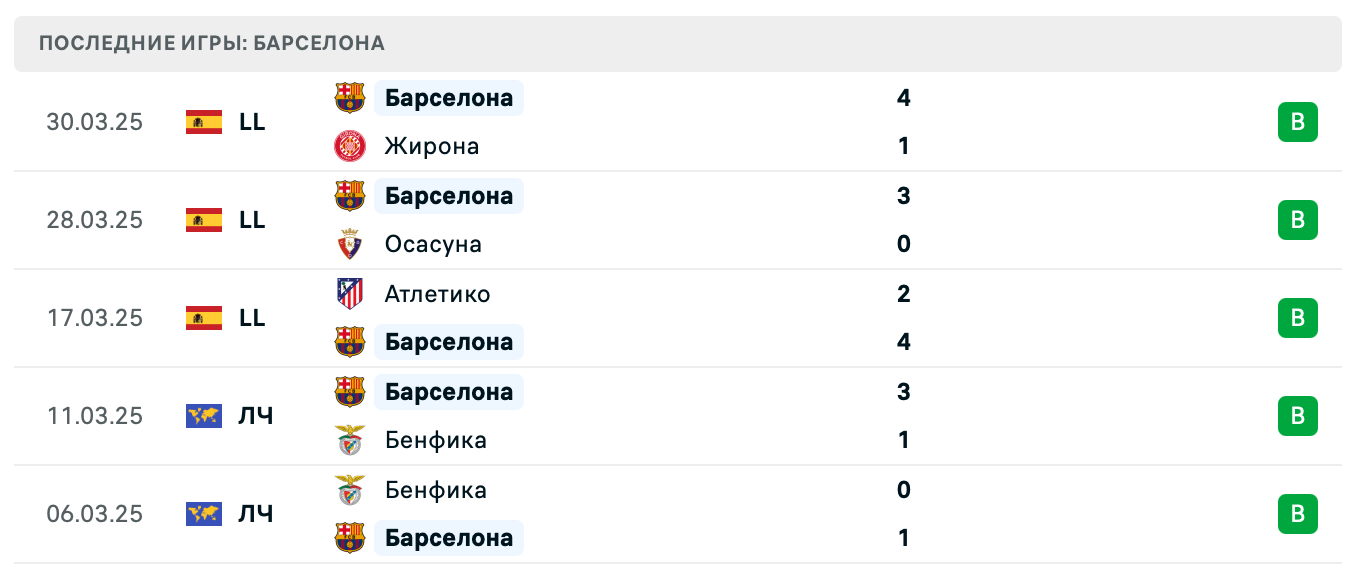
Task: Click the Champions League globe icon for the 06.03.25 match
Action: (203, 513)
